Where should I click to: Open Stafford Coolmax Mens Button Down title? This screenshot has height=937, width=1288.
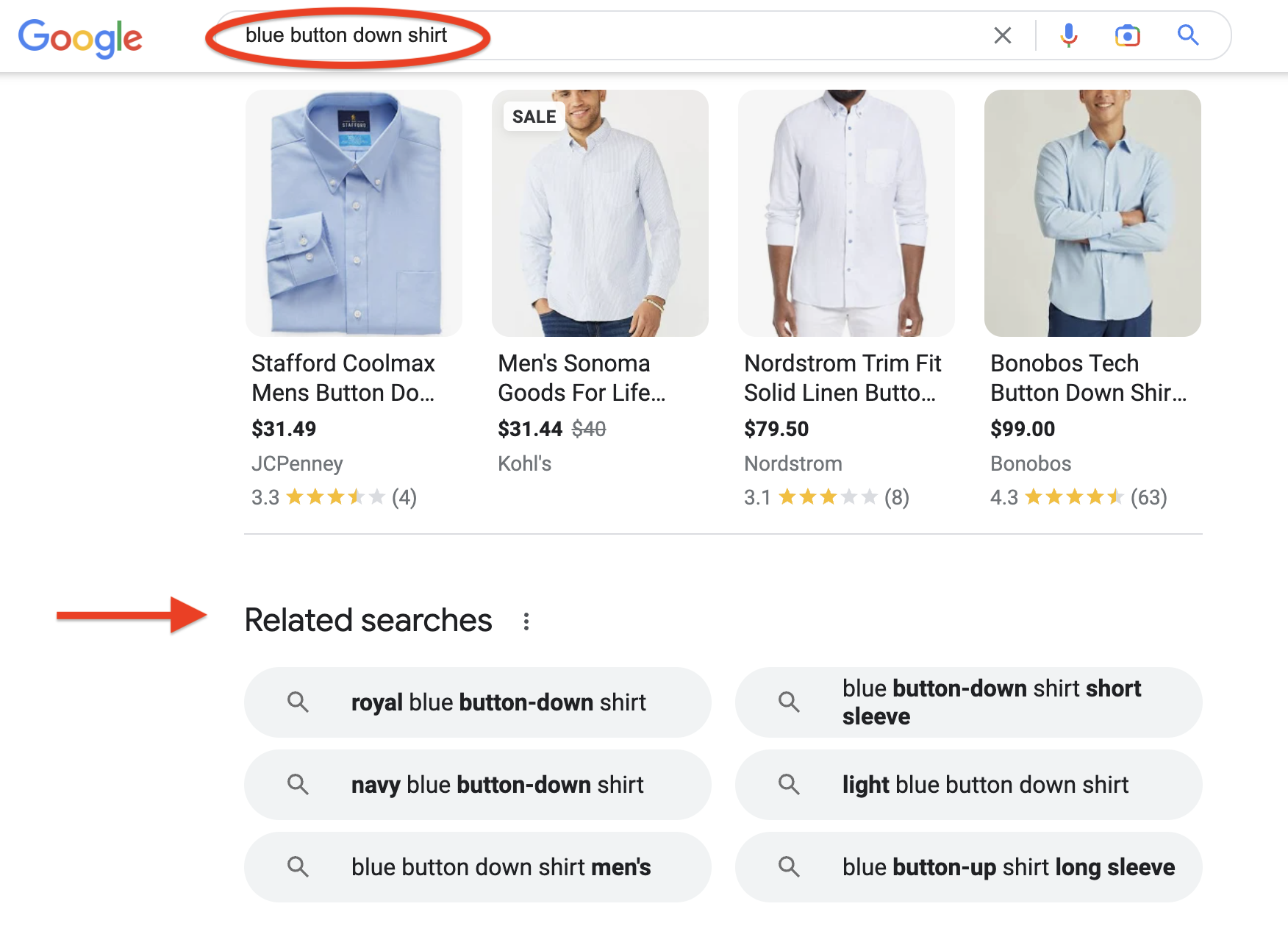(x=343, y=378)
